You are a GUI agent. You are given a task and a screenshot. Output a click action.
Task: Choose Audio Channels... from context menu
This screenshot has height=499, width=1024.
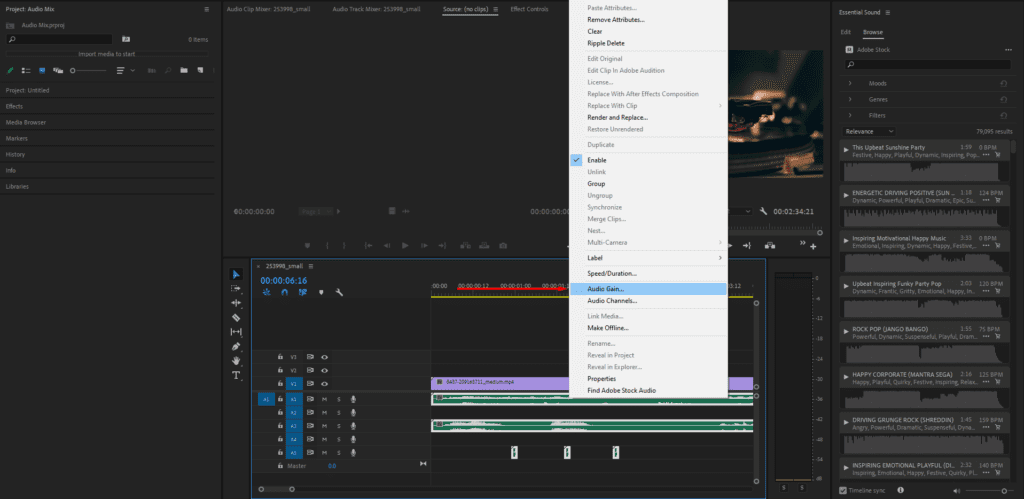coord(648,300)
